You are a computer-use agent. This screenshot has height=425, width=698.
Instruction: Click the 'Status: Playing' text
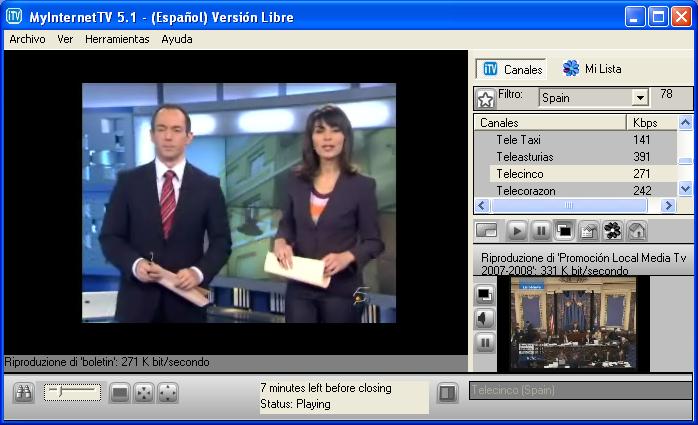click(x=296, y=404)
